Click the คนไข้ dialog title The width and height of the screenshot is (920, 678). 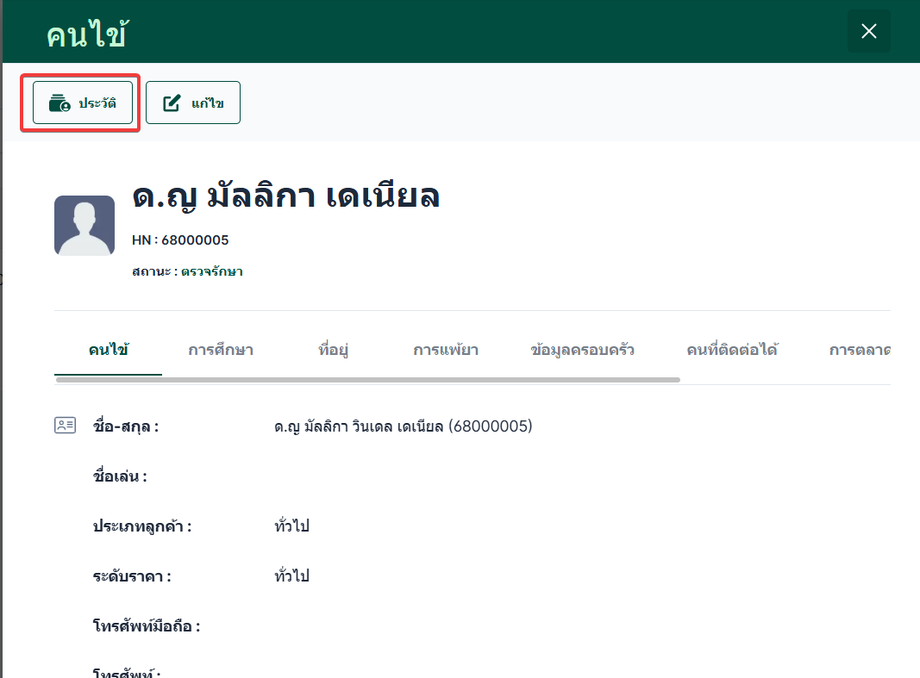87,34
